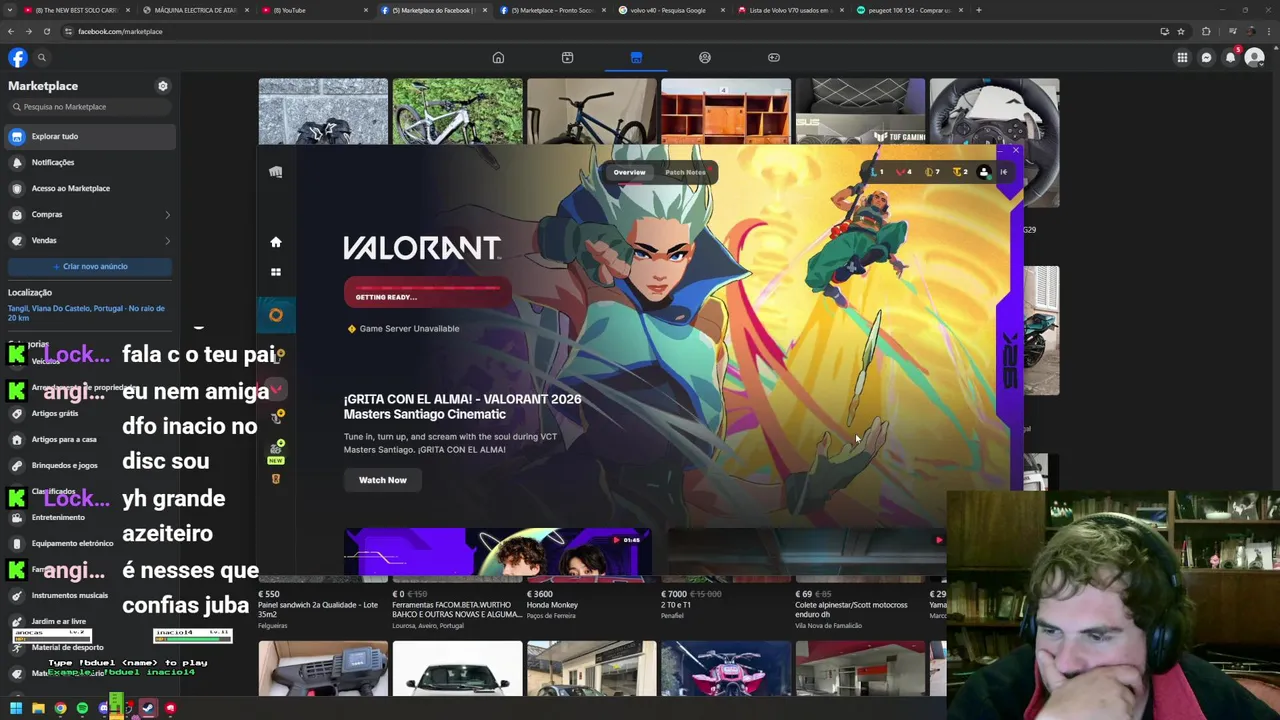
Task: Click the Riot fist logo in client sidebar
Action: coord(276,172)
